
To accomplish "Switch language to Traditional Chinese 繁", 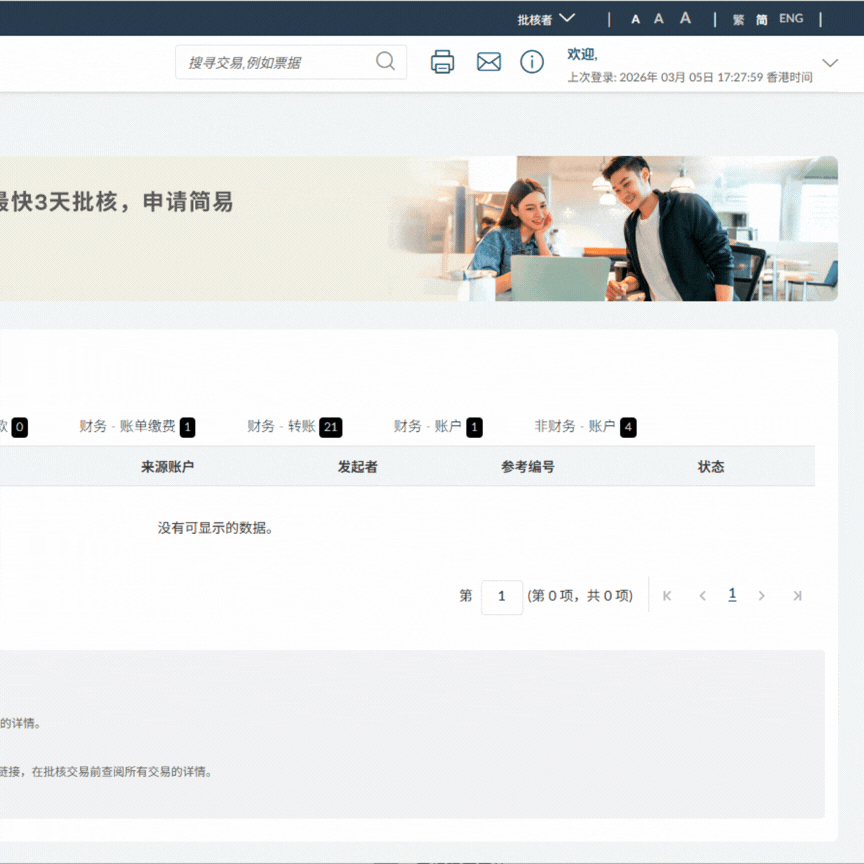I will [x=738, y=20].
